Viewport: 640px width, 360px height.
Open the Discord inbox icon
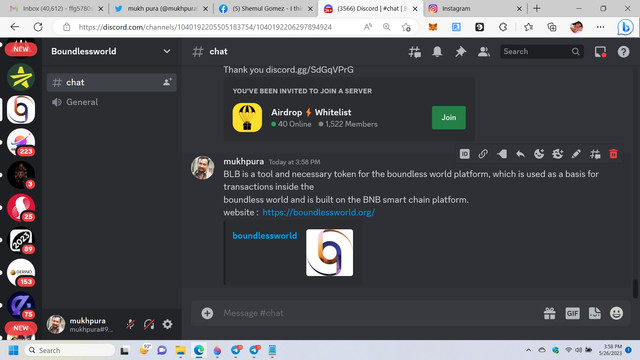[x=600, y=52]
